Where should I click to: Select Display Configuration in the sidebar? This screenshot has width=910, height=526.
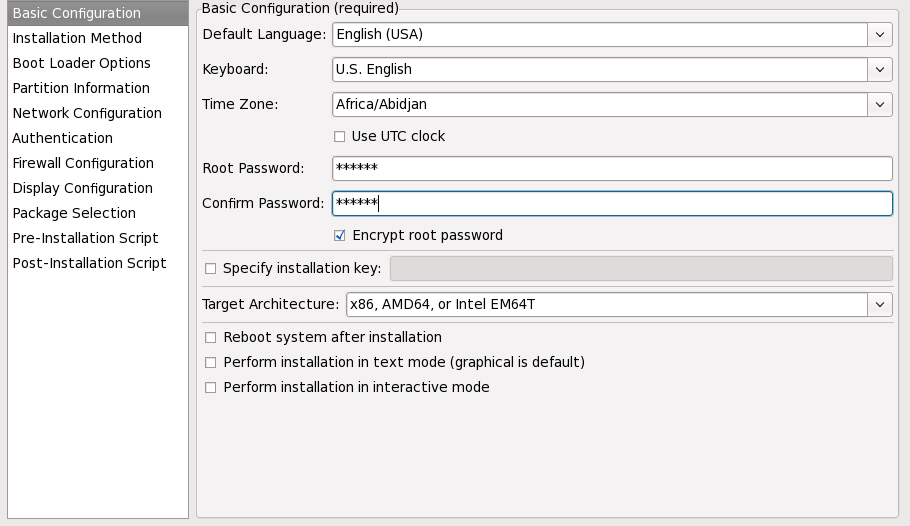click(82, 188)
